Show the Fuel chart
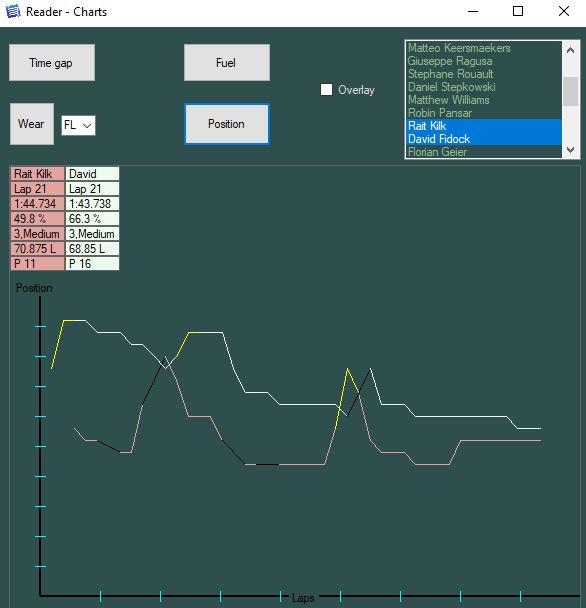The width and height of the screenshot is (586, 608). point(227,62)
